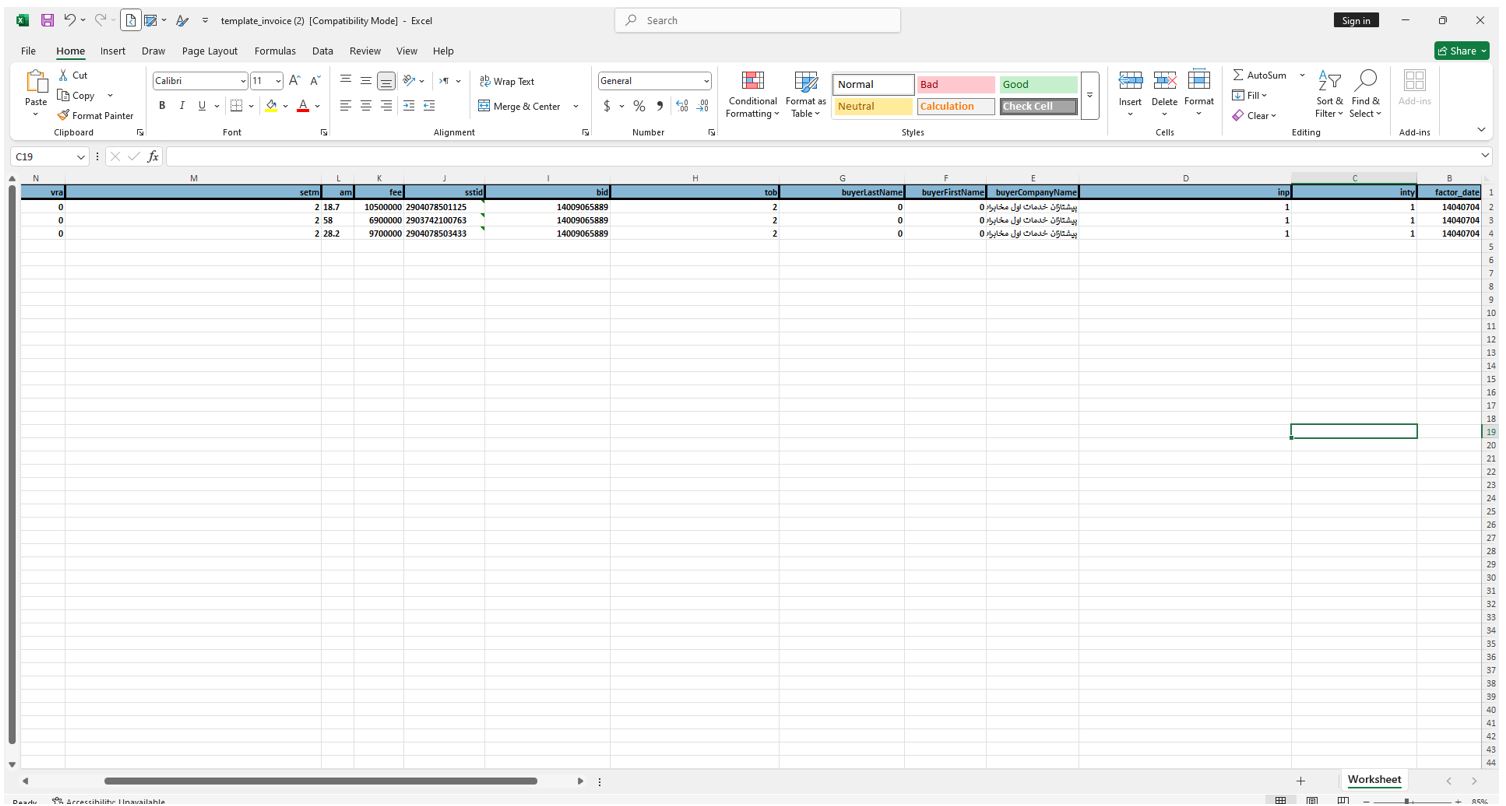Click the Format Painter brush icon
Viewport: 1506px width, 806px height.
coord(64,116)
